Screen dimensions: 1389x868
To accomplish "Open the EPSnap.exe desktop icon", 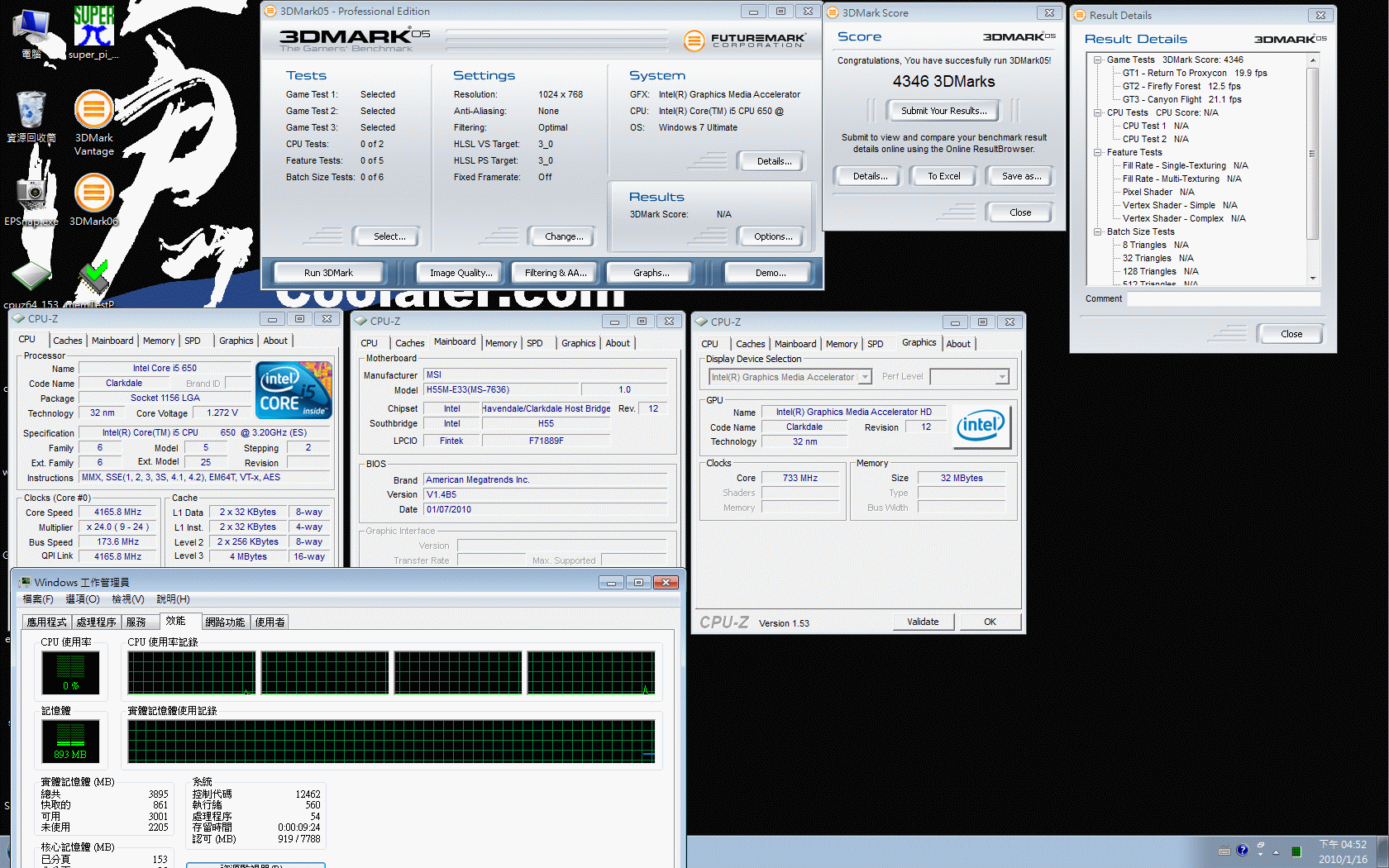I will [31, 201].
